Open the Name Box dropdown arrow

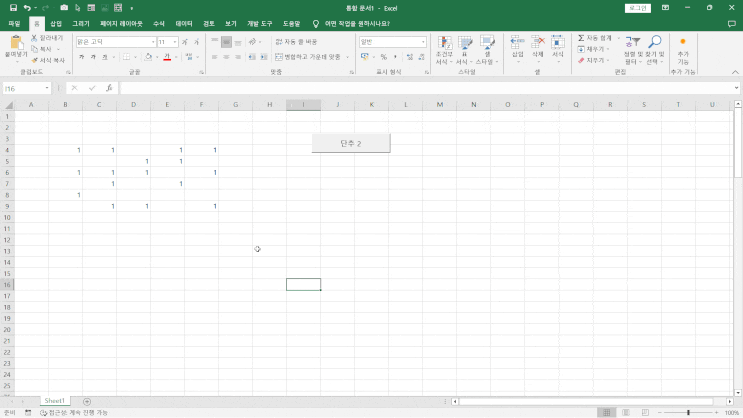pos(47,88)
